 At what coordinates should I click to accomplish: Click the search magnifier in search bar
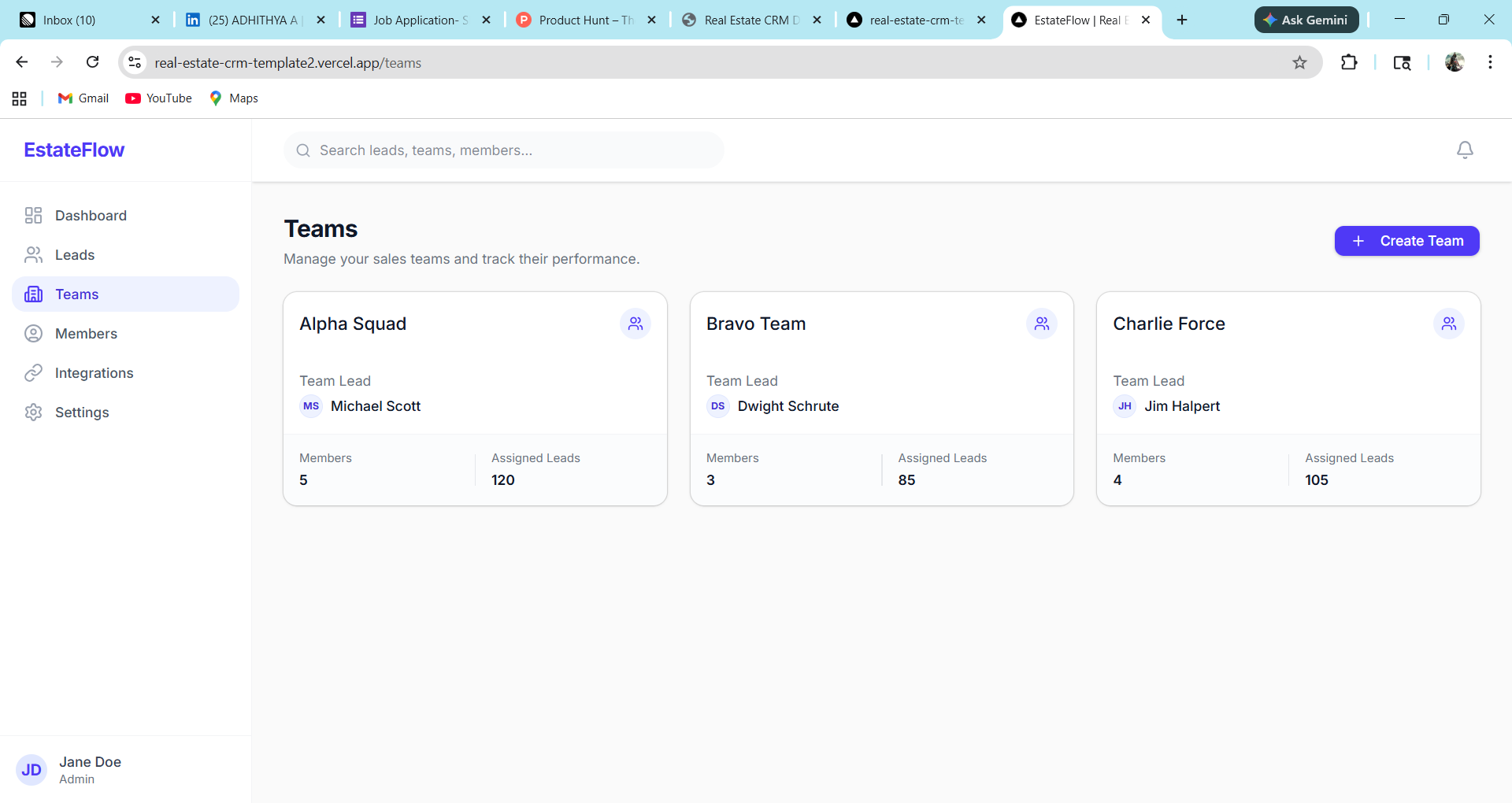(x=303, y=150)
